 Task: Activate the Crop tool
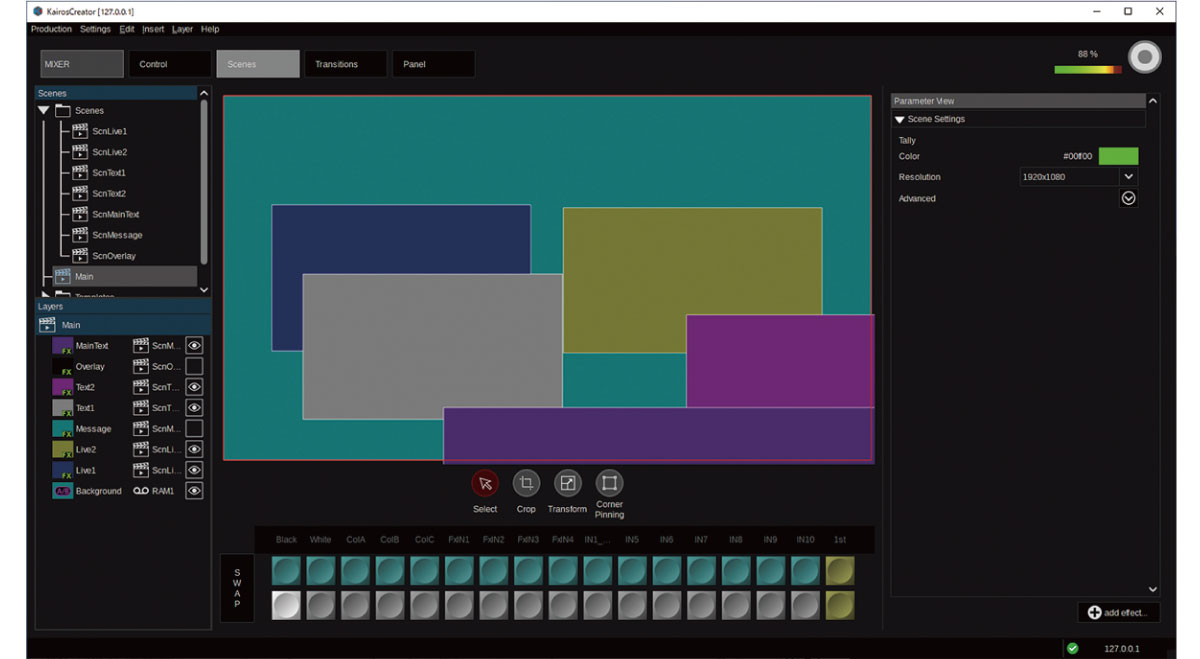point(526,484)
